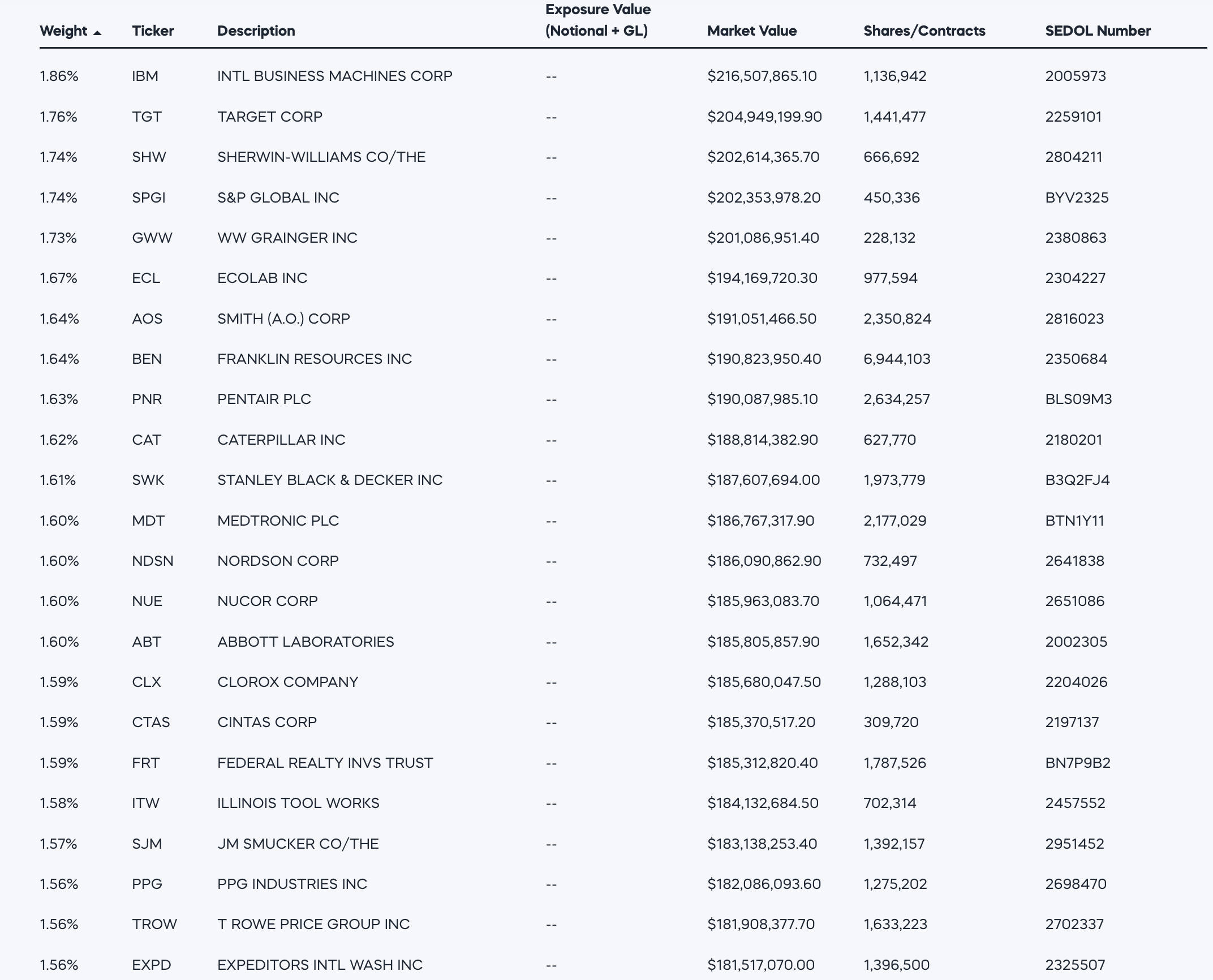
Task: Select the NUE ticker cell
Action: click(147, 601)
